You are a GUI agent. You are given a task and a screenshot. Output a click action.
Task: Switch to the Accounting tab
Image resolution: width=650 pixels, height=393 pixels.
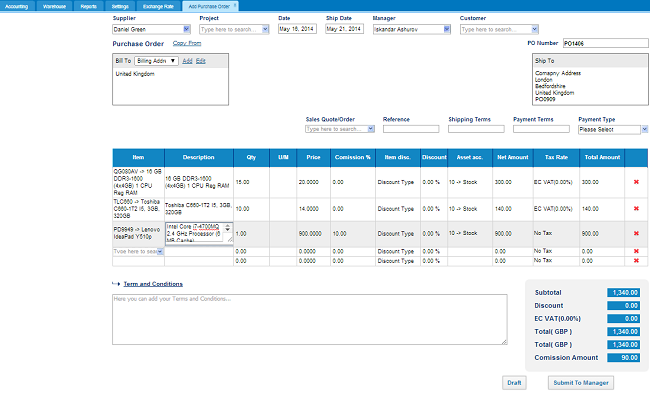(x=17, y=6)
